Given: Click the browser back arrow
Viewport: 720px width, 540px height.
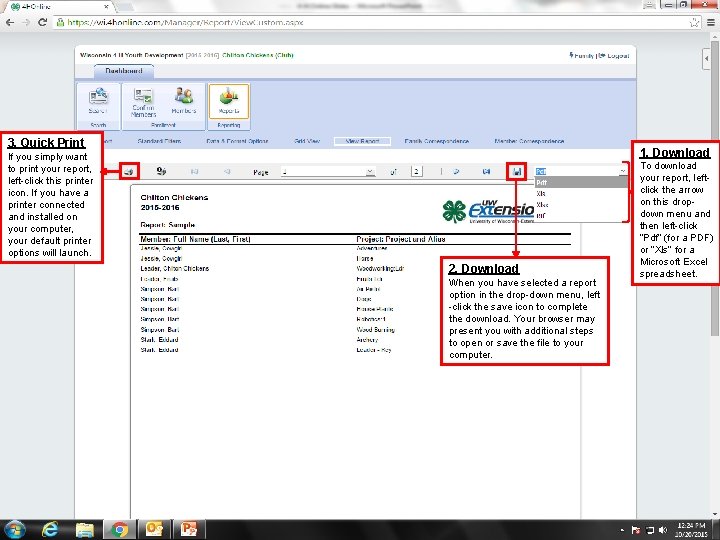Looking at the screenshot, I should click(x=10, y=22).
